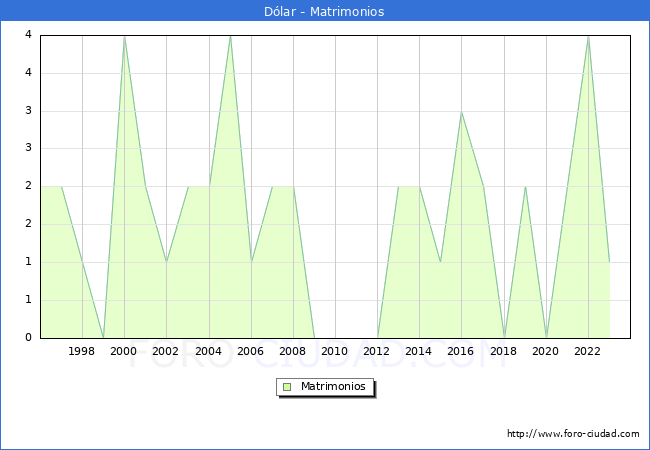The height and width of the screenshot is (450, 650).
Task: Click the 2006 year tick label
Action: pos(250,351)
